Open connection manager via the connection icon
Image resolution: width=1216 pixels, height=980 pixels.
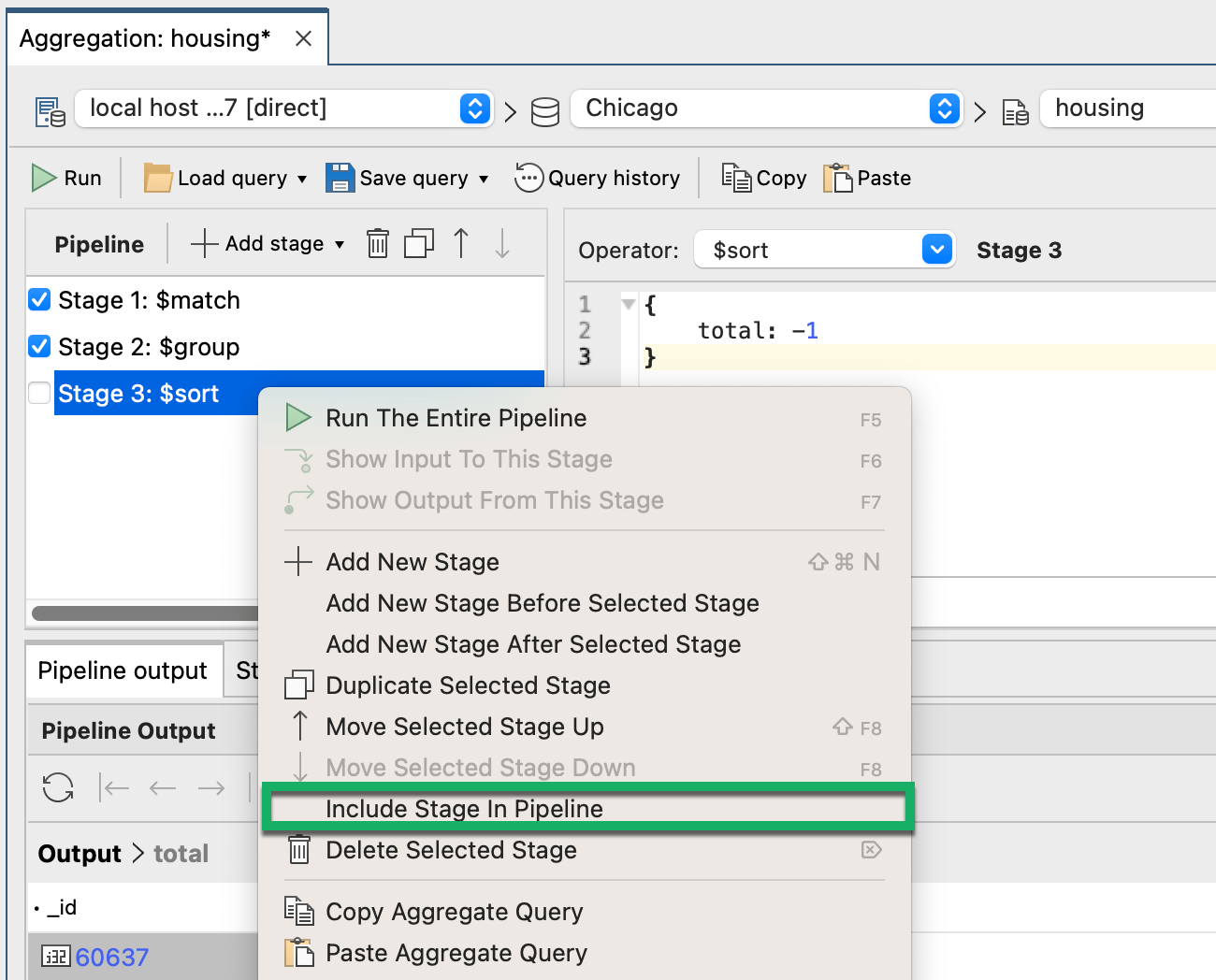[x=49, y=110]
